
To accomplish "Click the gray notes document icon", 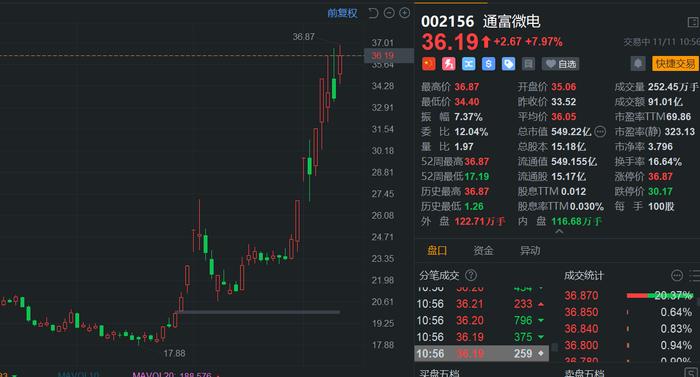I will [528, 64].
